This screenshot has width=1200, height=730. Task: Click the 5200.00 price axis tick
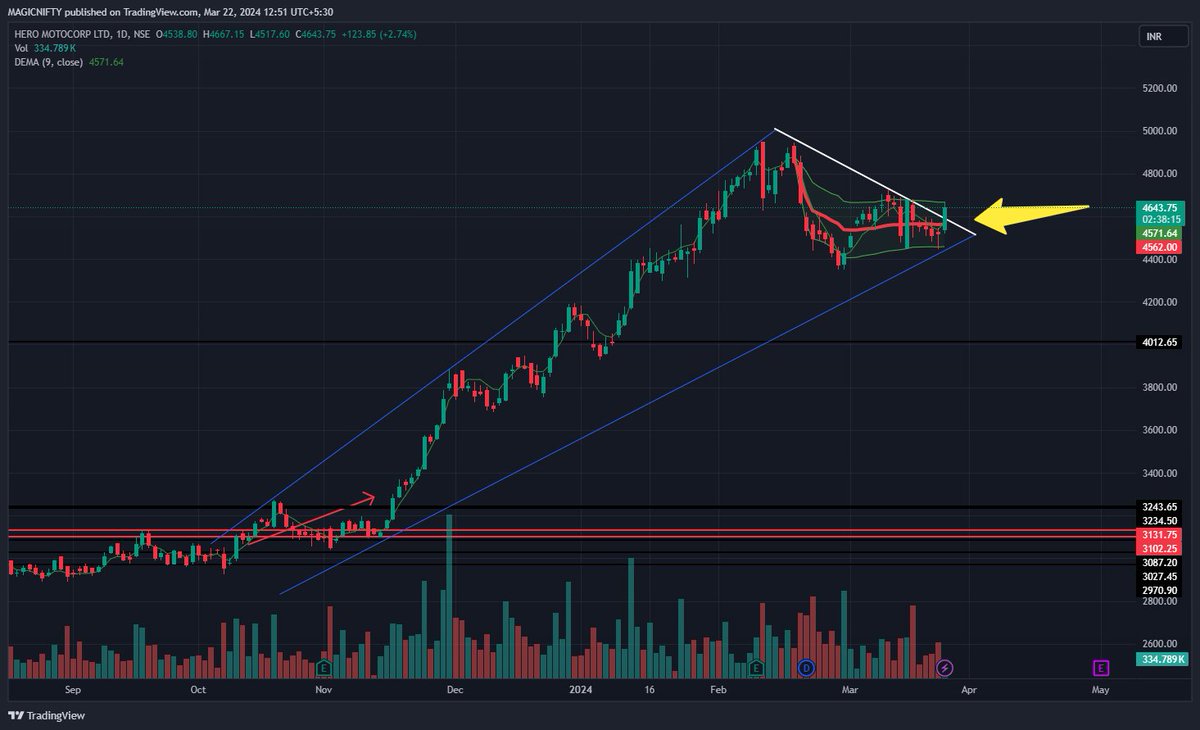pos(1160,88)
